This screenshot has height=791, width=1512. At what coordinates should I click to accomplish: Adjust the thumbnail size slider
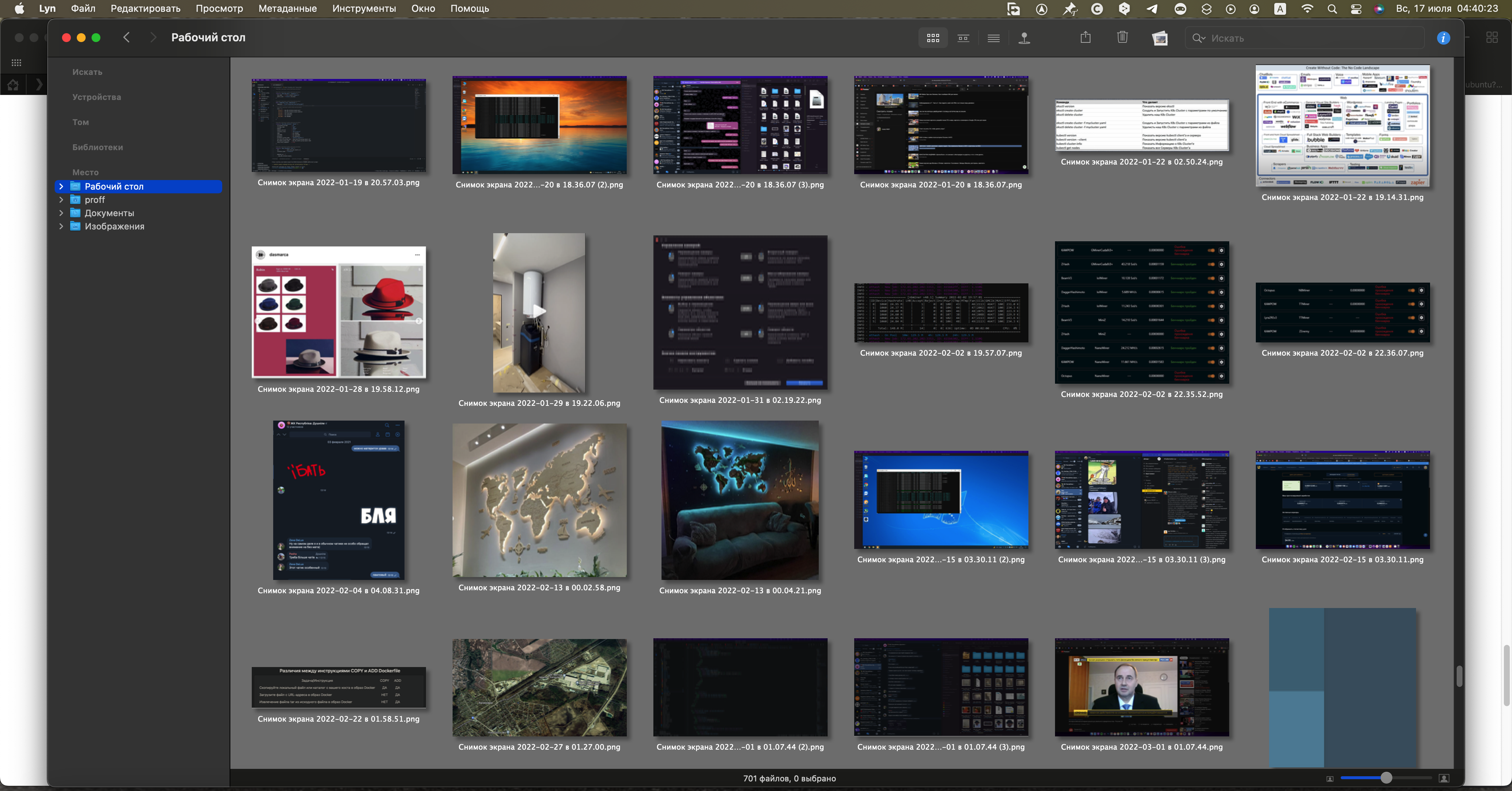(1386, 778)
